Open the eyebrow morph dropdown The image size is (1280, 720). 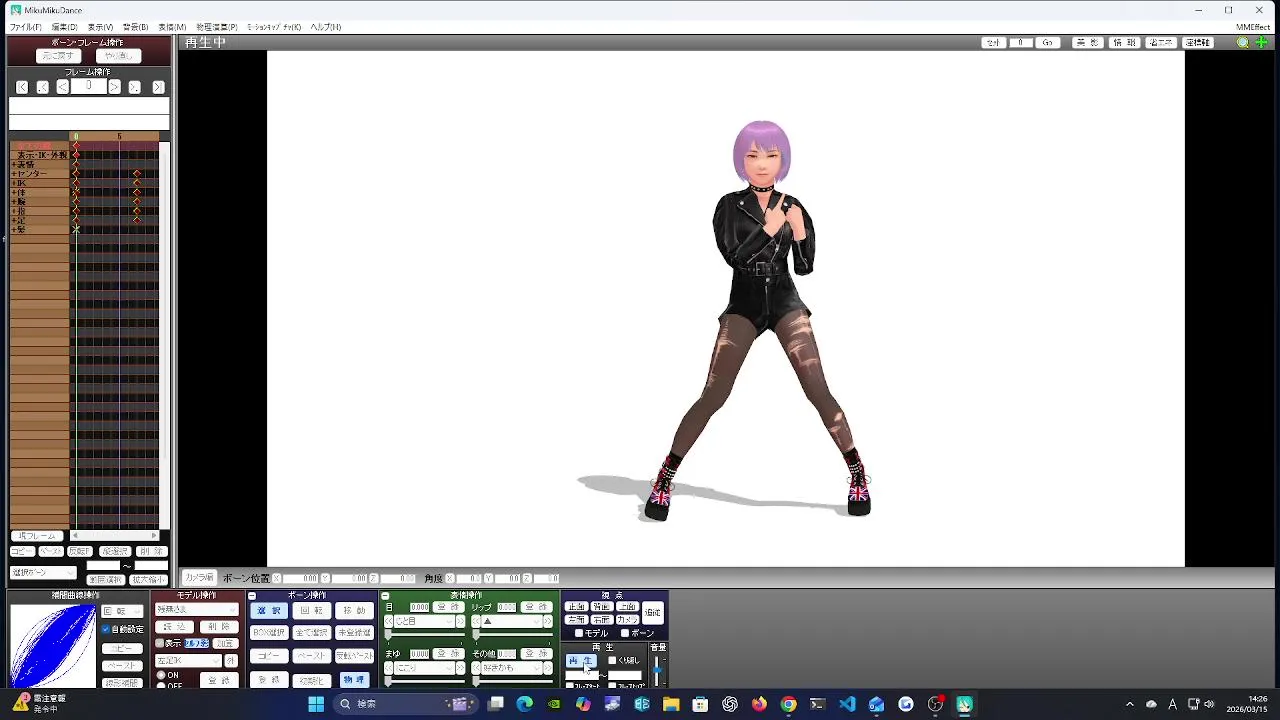pyautogui.click(x=425, y=668)
